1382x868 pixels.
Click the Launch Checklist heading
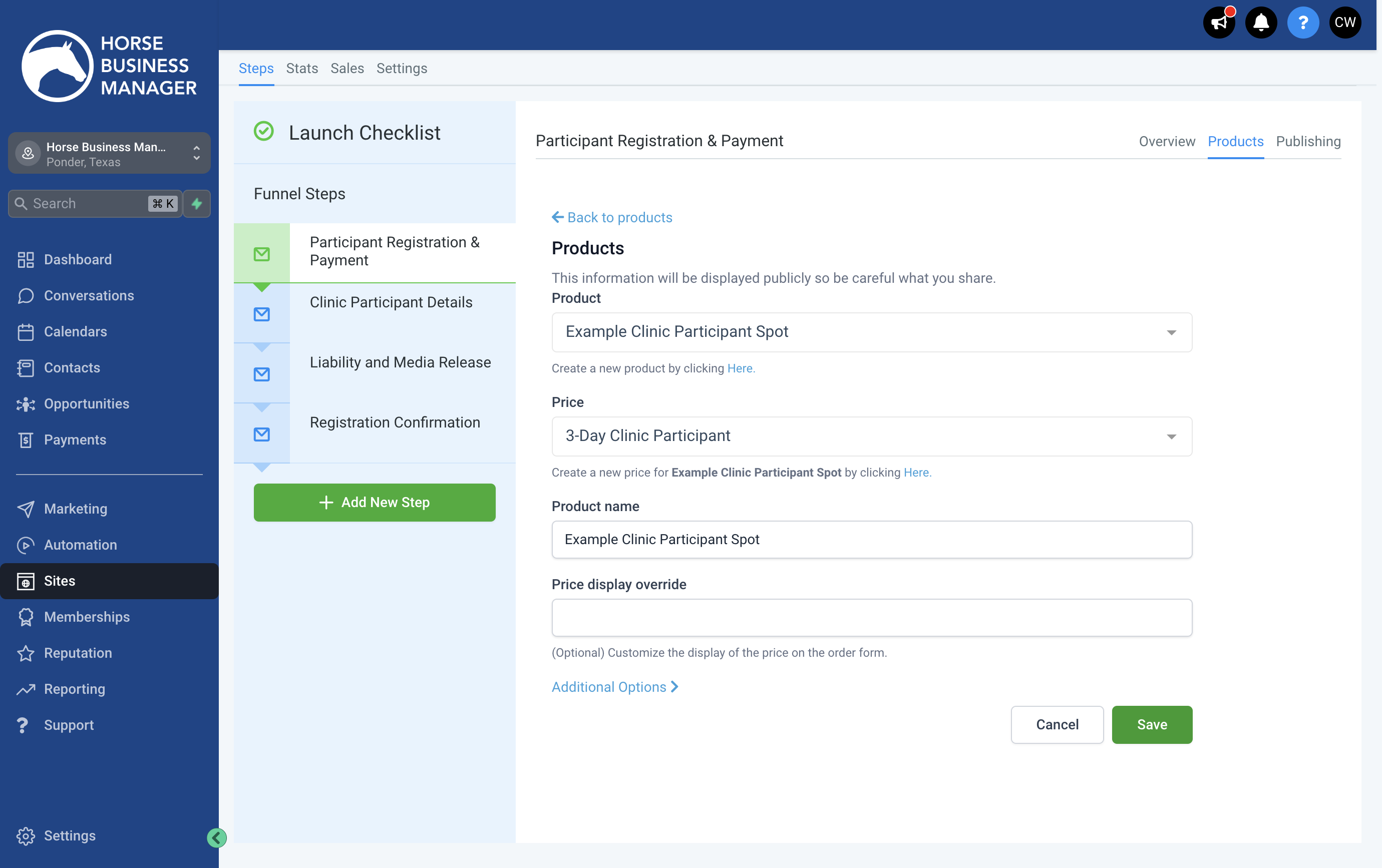(365, 133)
